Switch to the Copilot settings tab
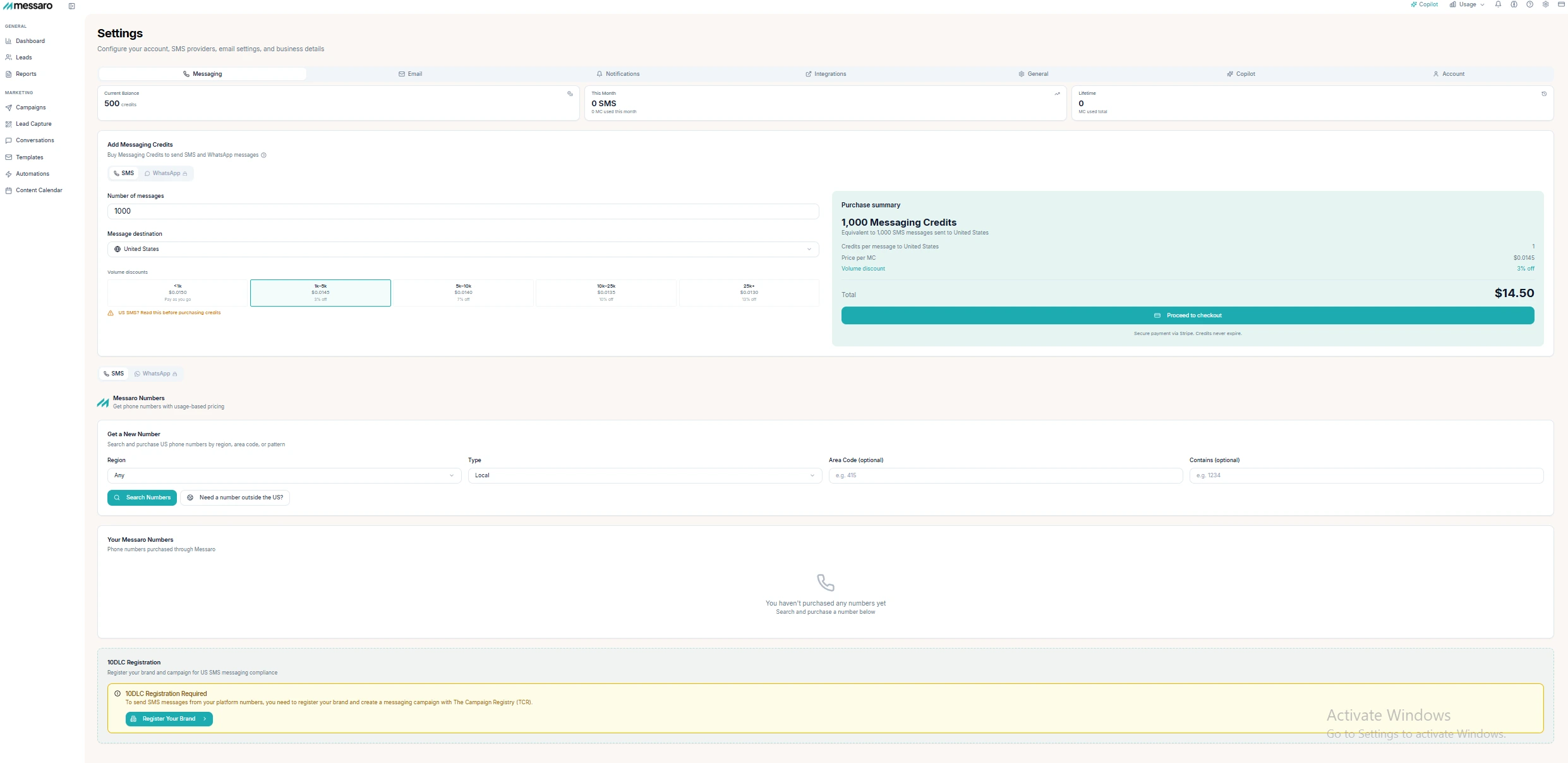This screenshot has width=1568, height=763. point(1241,74)
